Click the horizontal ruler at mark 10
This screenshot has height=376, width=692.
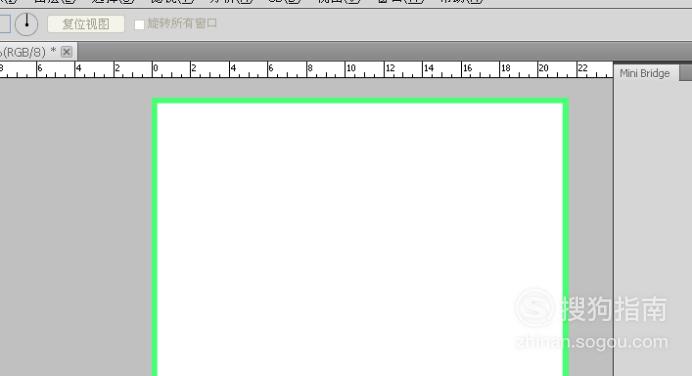(351, 68)
